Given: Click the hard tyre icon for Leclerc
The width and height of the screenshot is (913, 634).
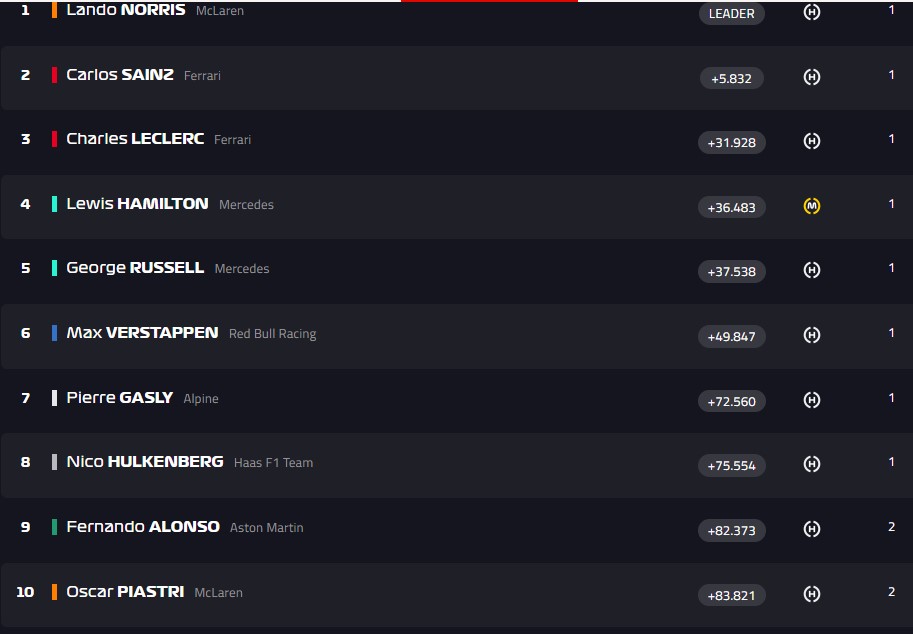Looking at the screenshot, I should pyautogui.click(x=812, y=141).
